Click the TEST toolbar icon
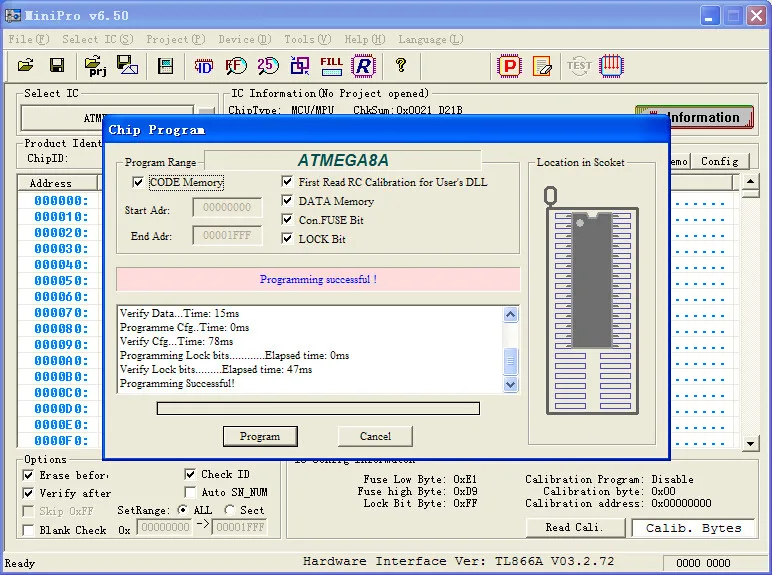 pyautogui.click(x=579, y=65)
